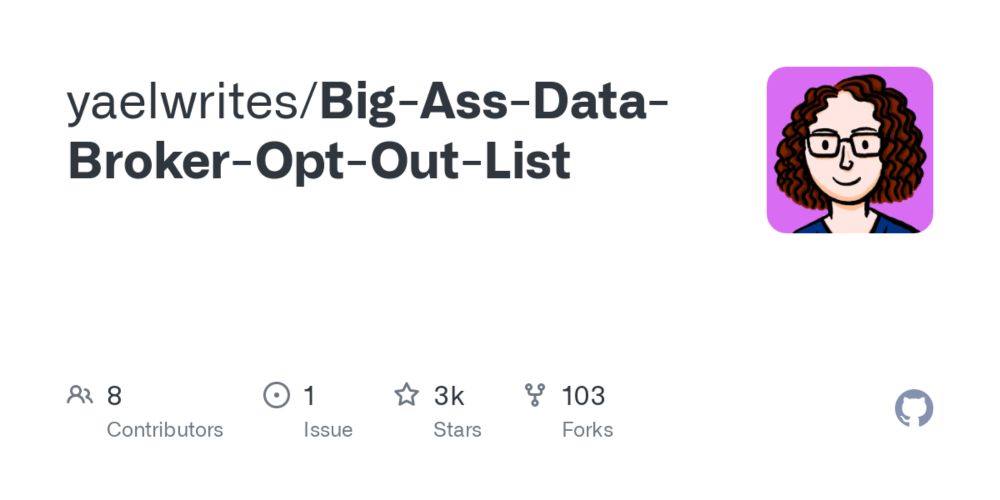This screenshot has width=1000, height=500.
Task: Select the "103" forks count
Action: coord(583,396)
